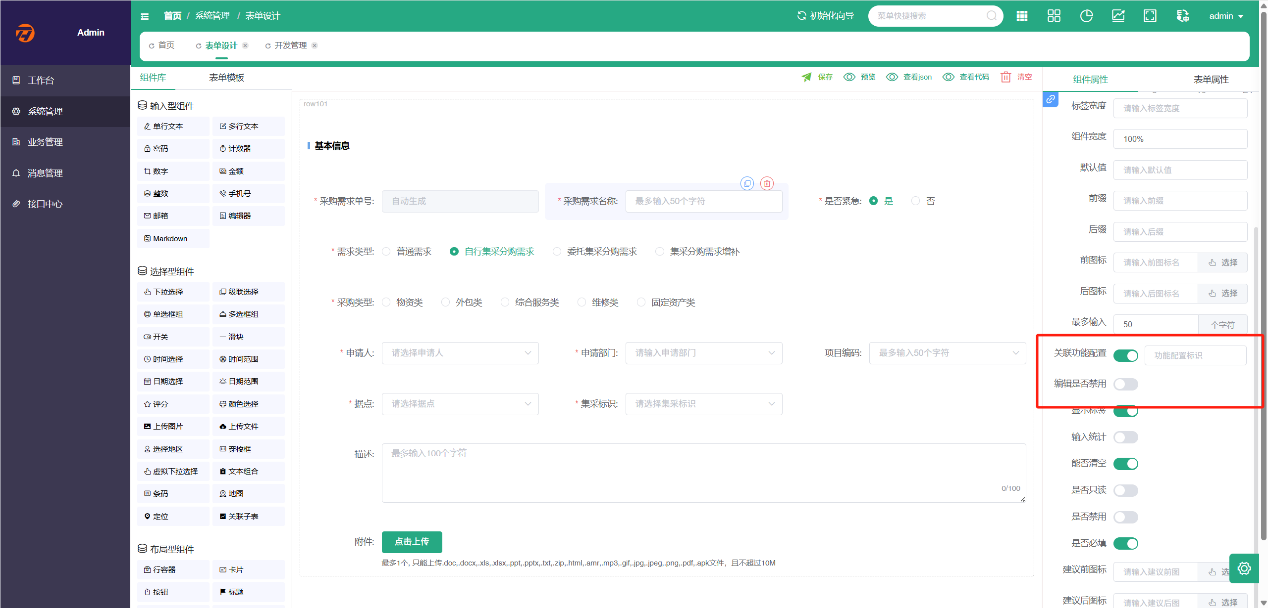
Task: Turn off the 关联功能配置 switch
Action: click(1126, 355)
